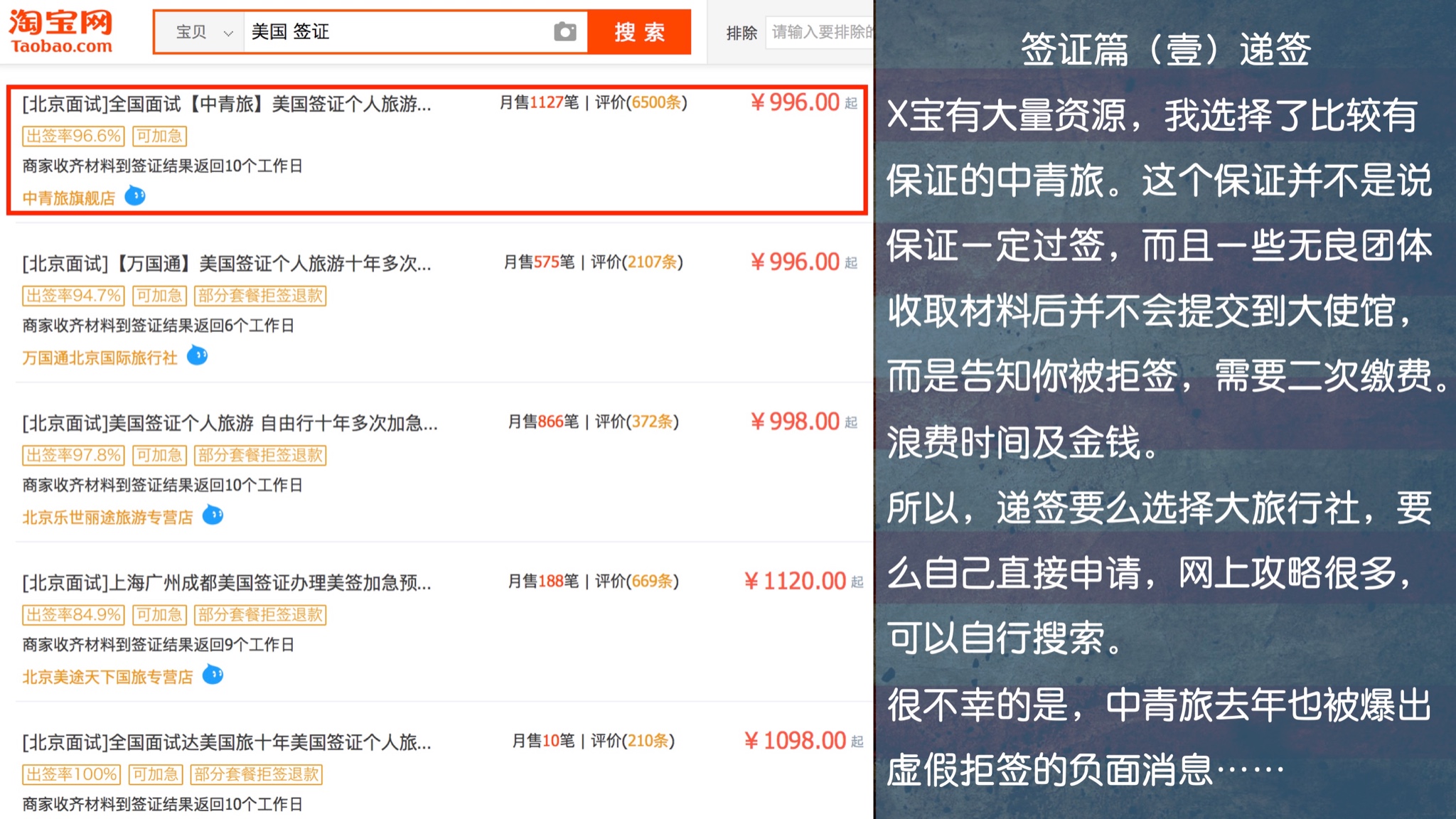
Task: Click the 6500条 reviews count link
Action: 656,102
